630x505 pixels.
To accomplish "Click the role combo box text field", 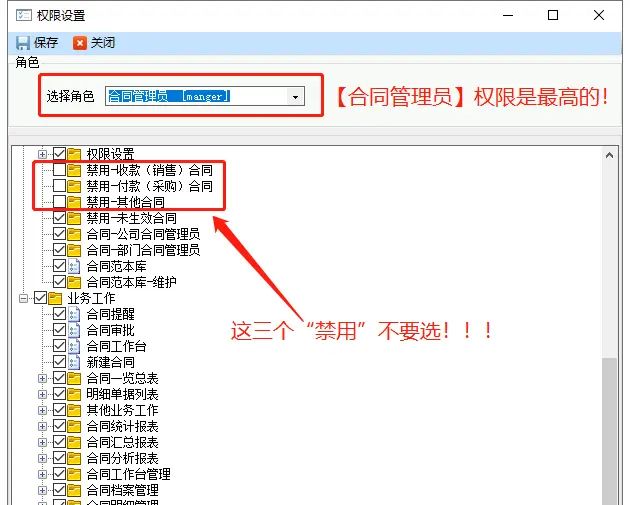I will pos(196,96).
